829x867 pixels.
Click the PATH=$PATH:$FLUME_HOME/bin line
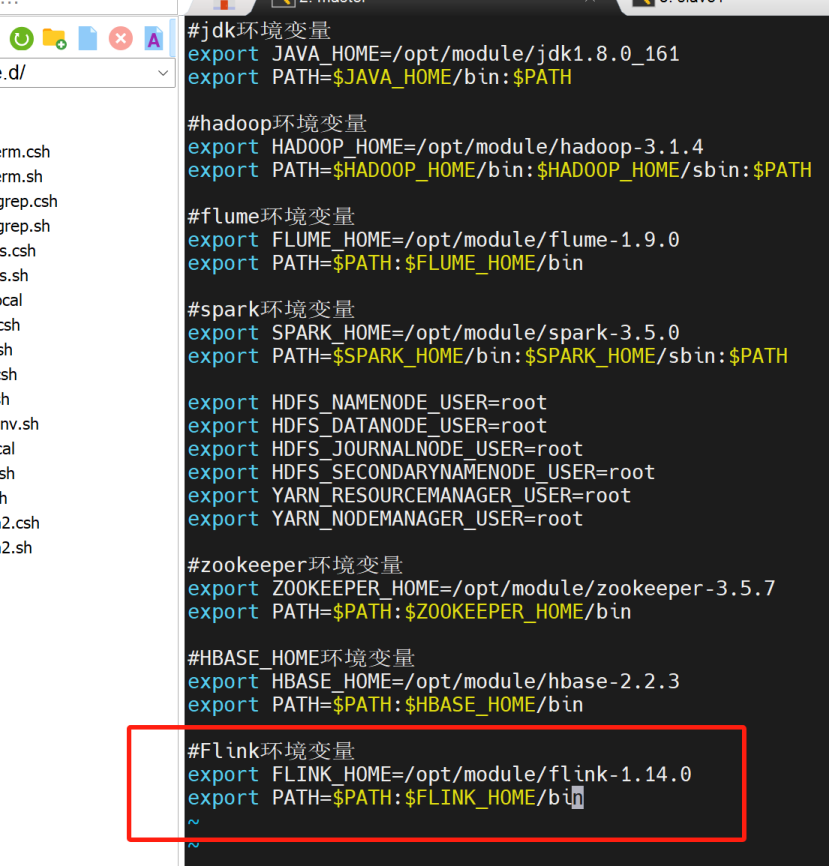(x=385, y=263)
